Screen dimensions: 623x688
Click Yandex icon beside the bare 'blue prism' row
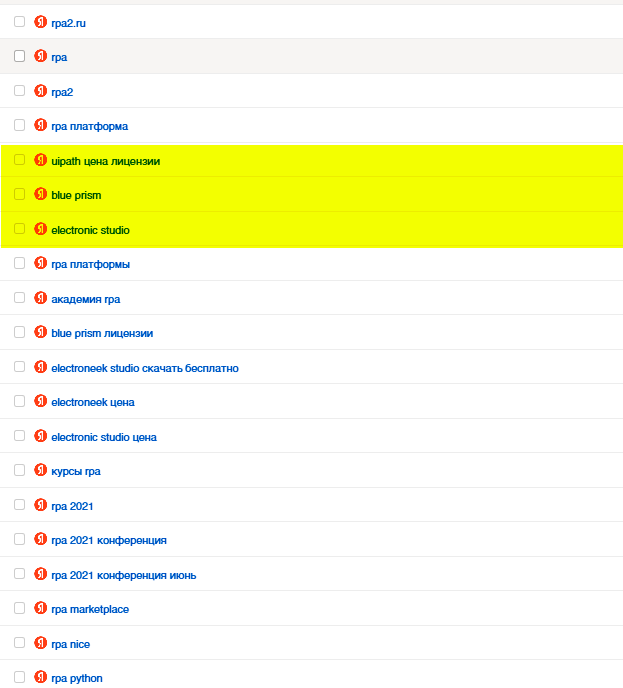pos(40,194)
